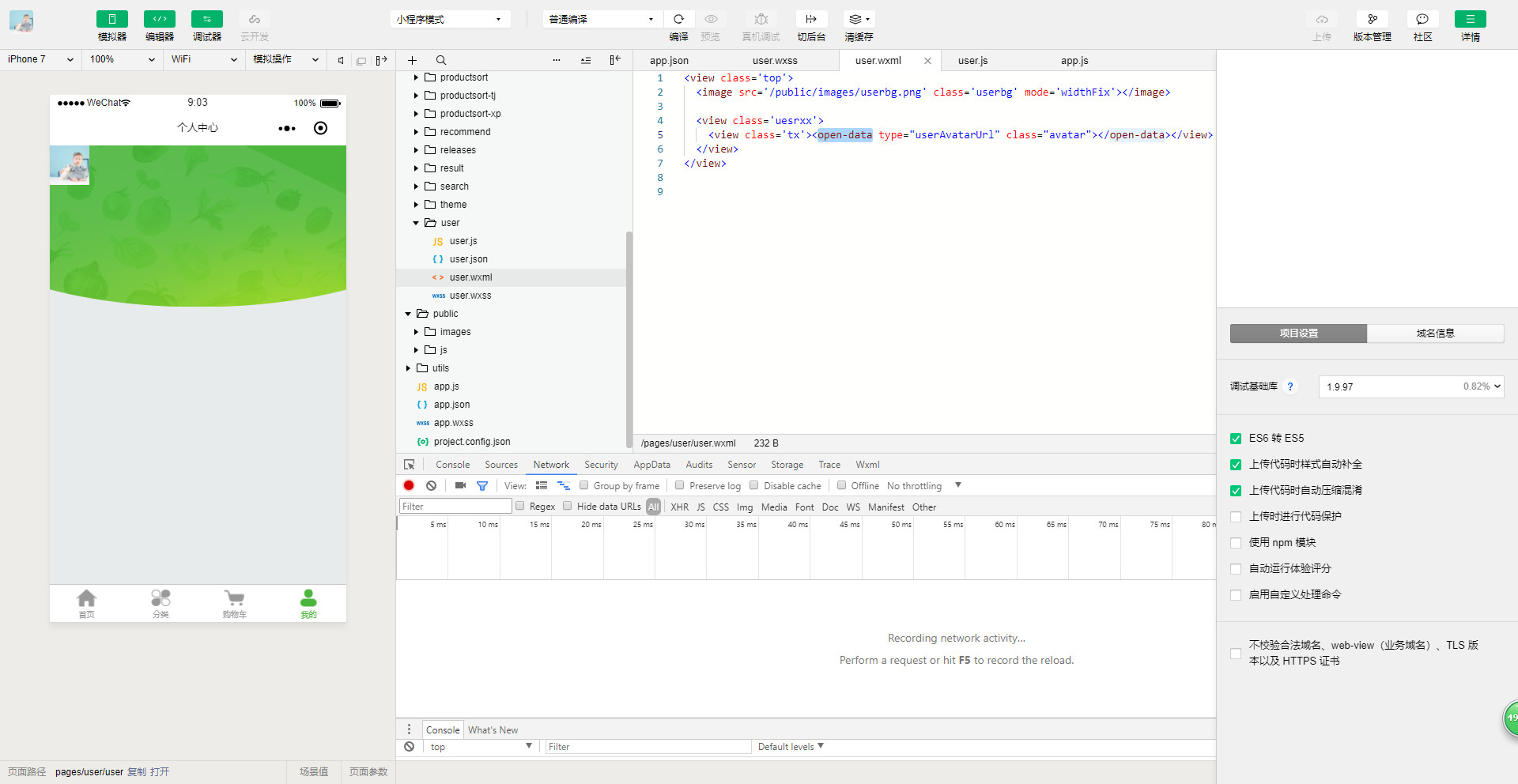Click the 打开 link in page path bar
Screen dimensions: 1518x784
(x=160, y=772)
